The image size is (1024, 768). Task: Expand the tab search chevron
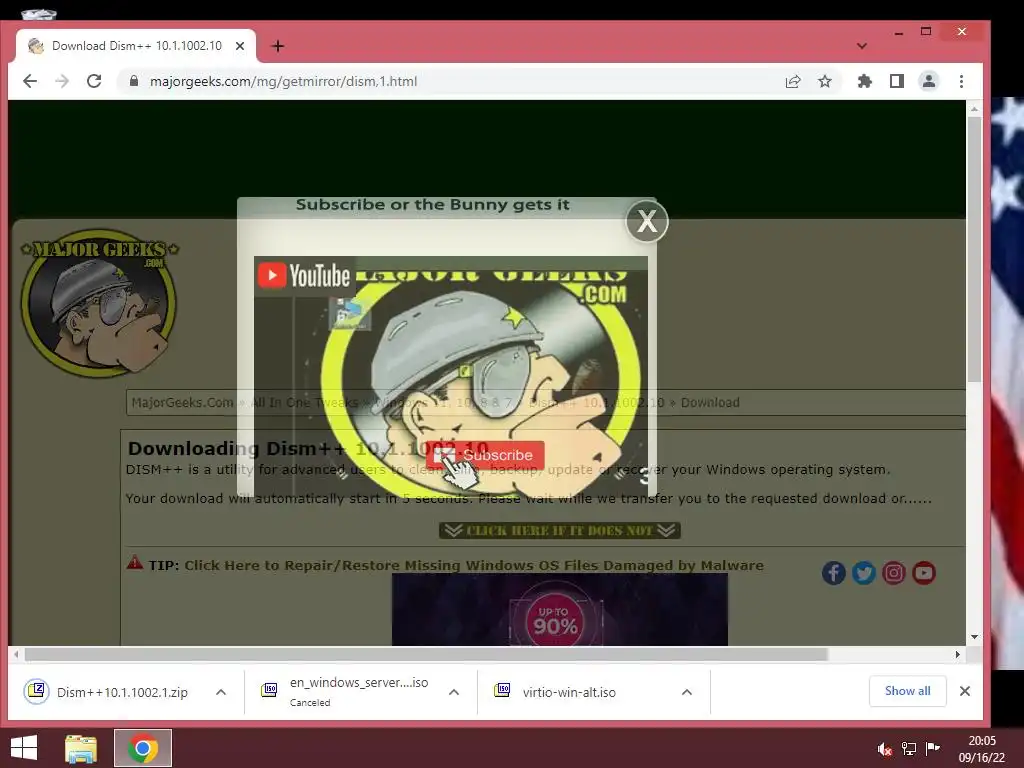pyautogui.click(x=862, y=46)
